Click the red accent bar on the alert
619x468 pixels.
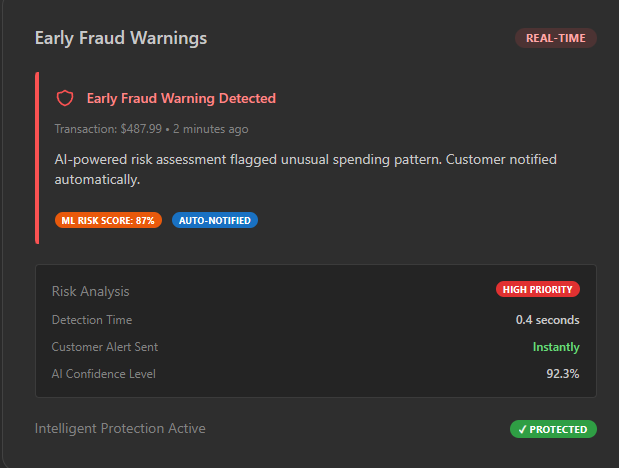pos(37,158)
